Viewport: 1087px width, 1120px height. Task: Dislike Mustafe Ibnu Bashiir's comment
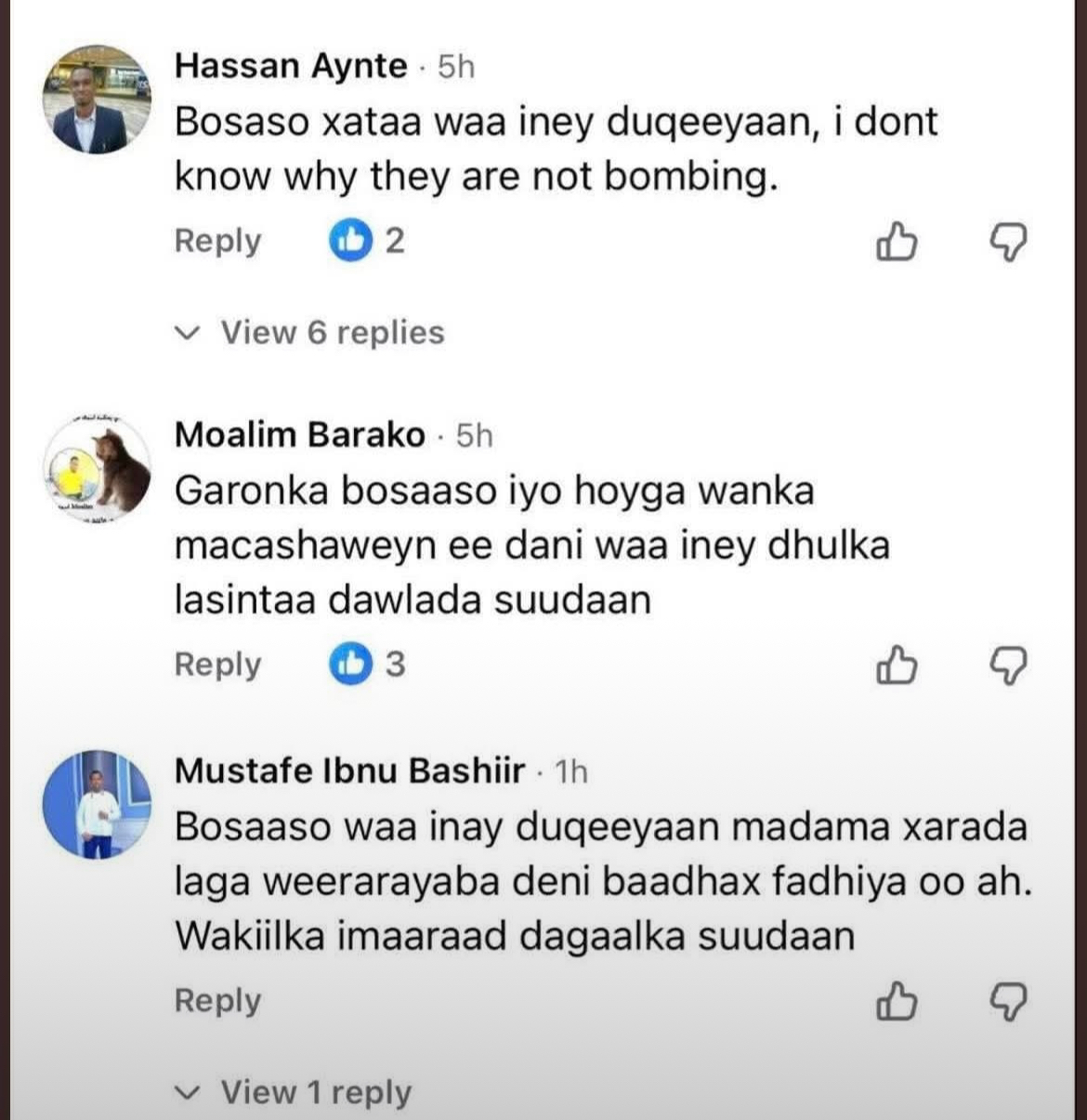pyautogui.click(x=1007, y=1002)
